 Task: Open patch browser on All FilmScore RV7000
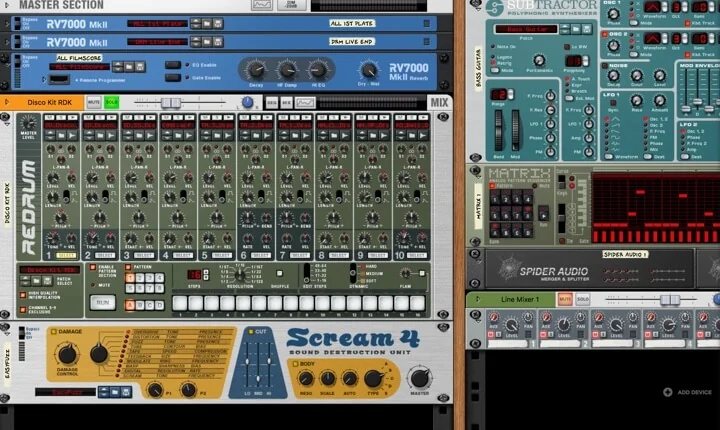(x=129, y=67)
